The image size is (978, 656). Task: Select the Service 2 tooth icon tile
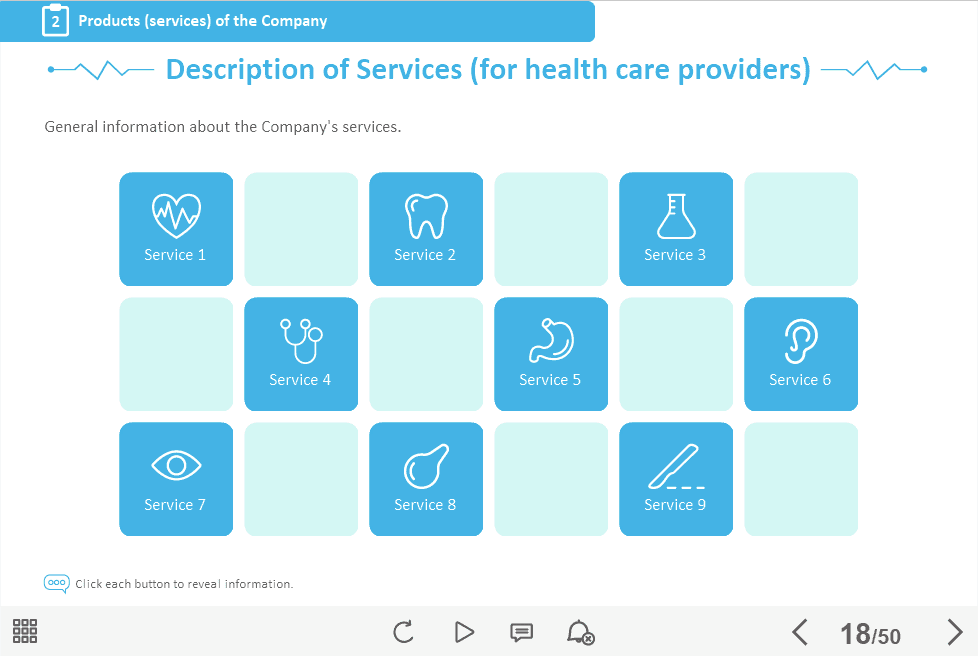tap(426, 229)
